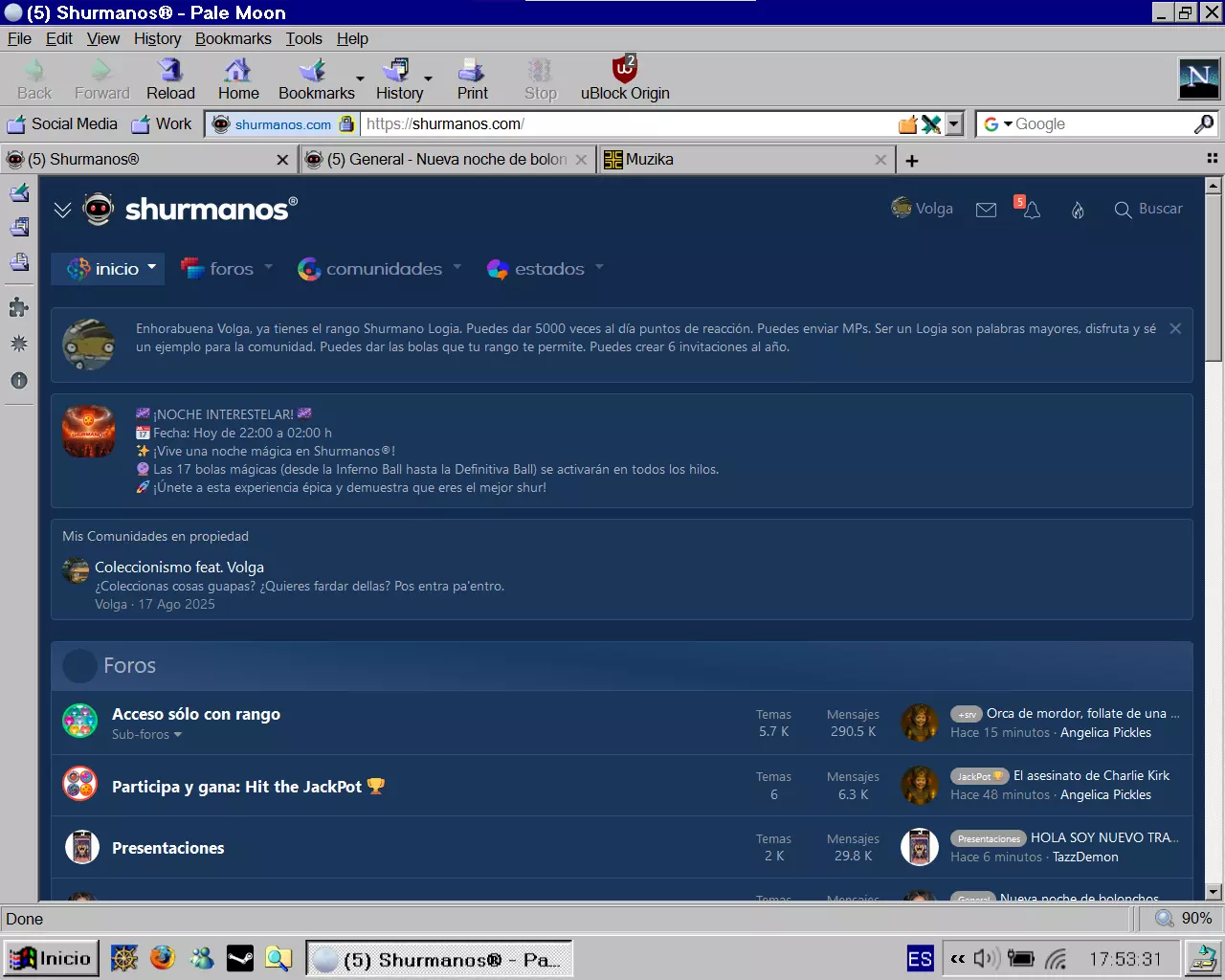Click the info circle sidebar icon
1225x980 pixels.
click(18, 380)
